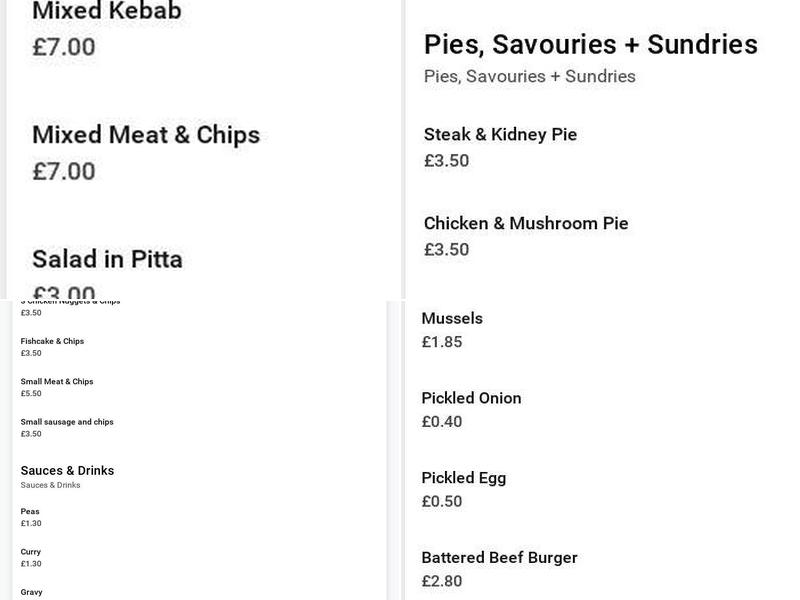
Task: Select the Peas side item
Action: (30, 511)
